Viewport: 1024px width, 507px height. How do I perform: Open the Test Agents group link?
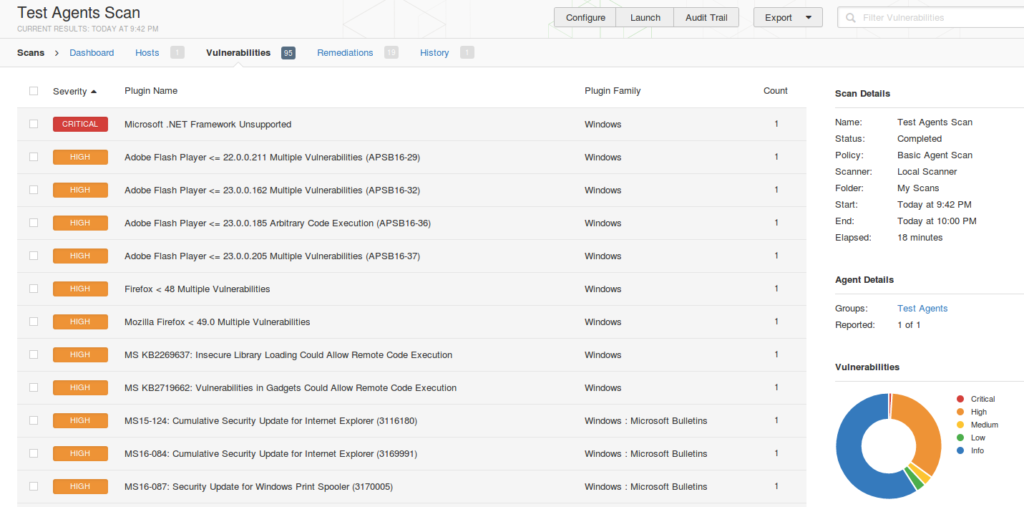pos(922,309)
